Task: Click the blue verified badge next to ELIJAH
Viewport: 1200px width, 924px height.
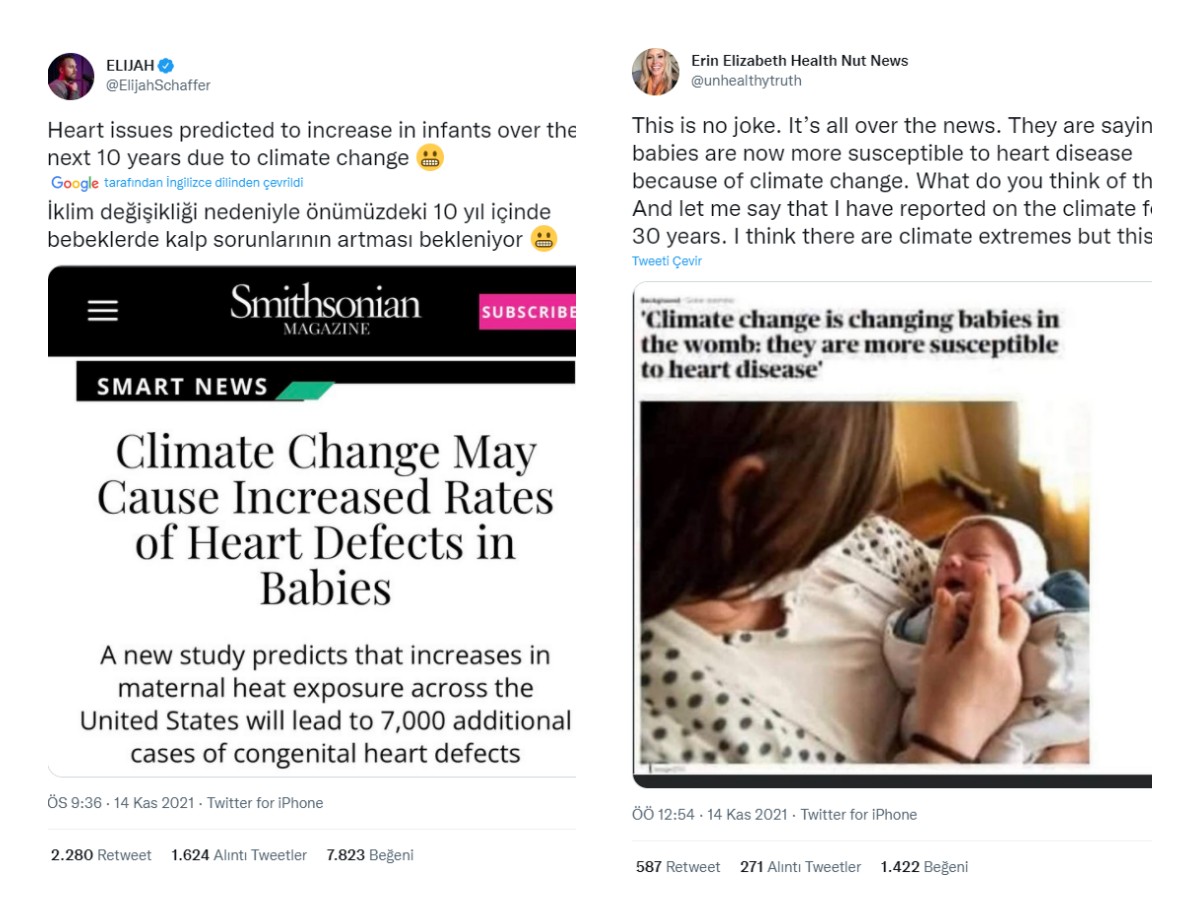Action: (166, 66)
